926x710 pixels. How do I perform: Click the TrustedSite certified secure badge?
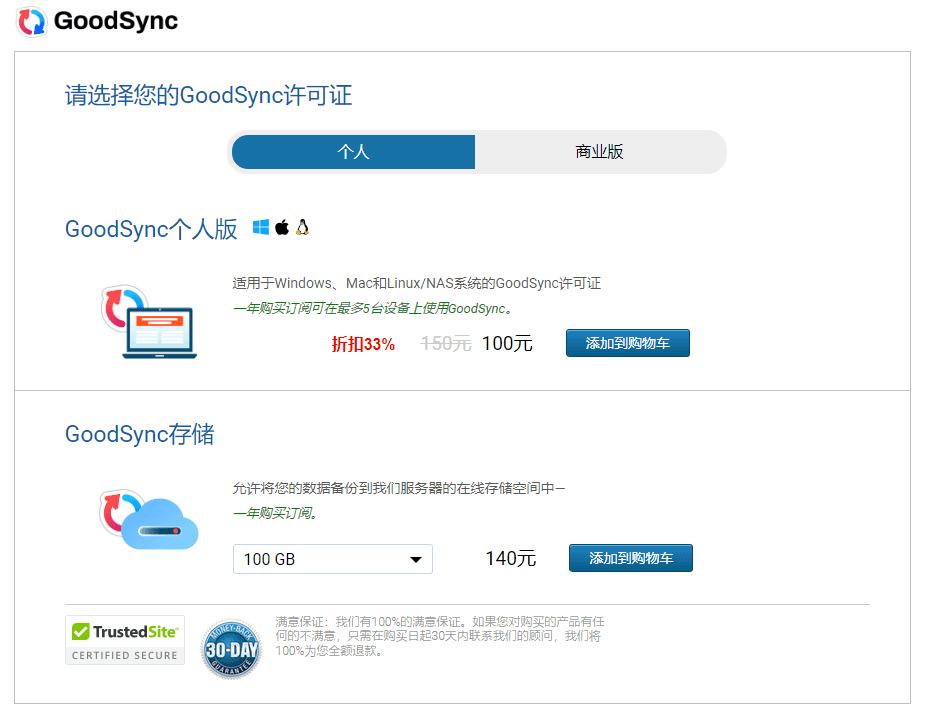tap(125, 640)
